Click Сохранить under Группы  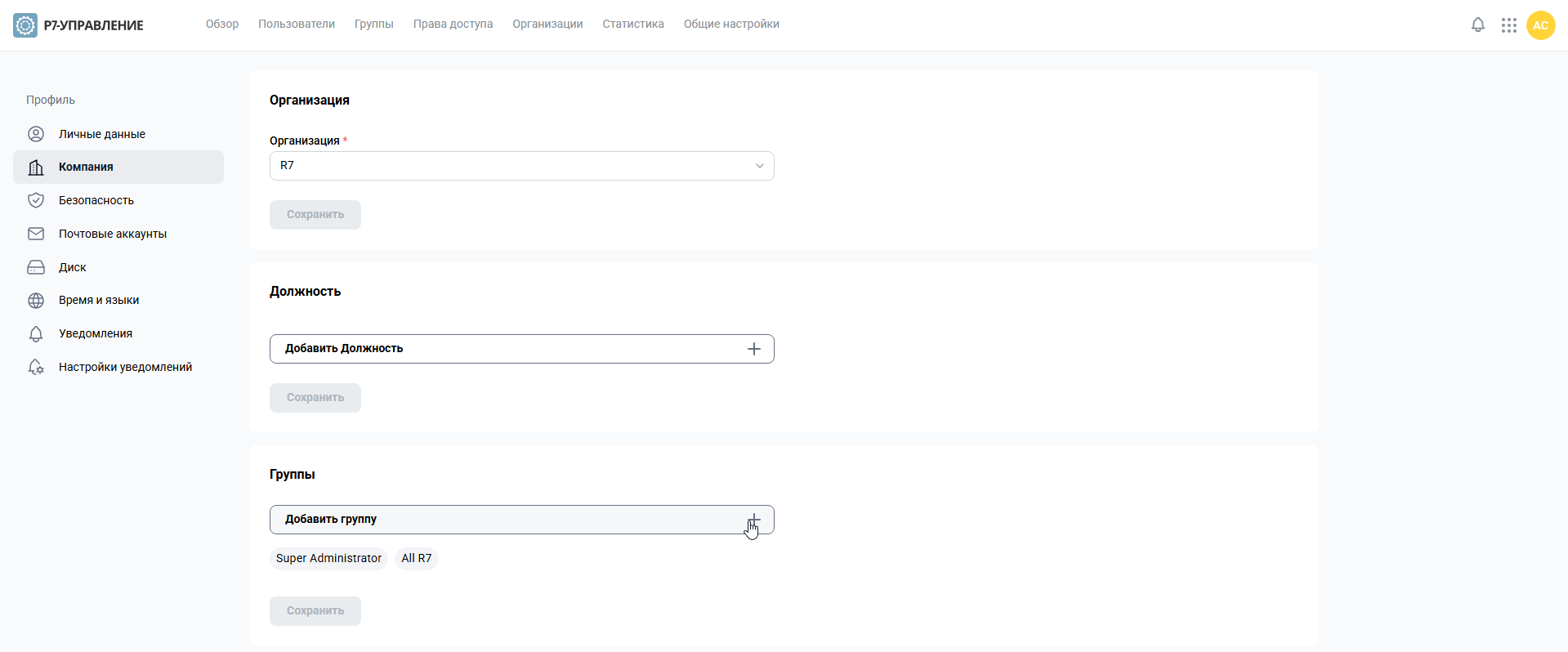point(315,611)
